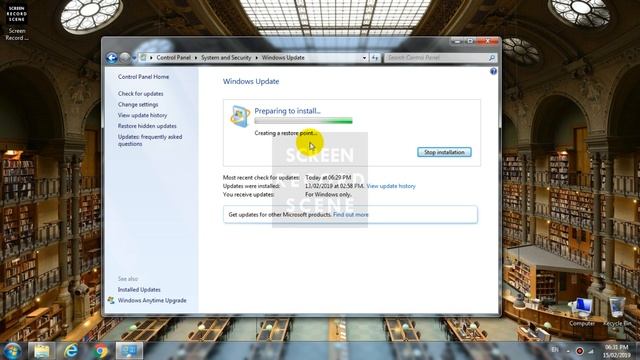
Task: Open Installed Updates
Action: (139, 290)
